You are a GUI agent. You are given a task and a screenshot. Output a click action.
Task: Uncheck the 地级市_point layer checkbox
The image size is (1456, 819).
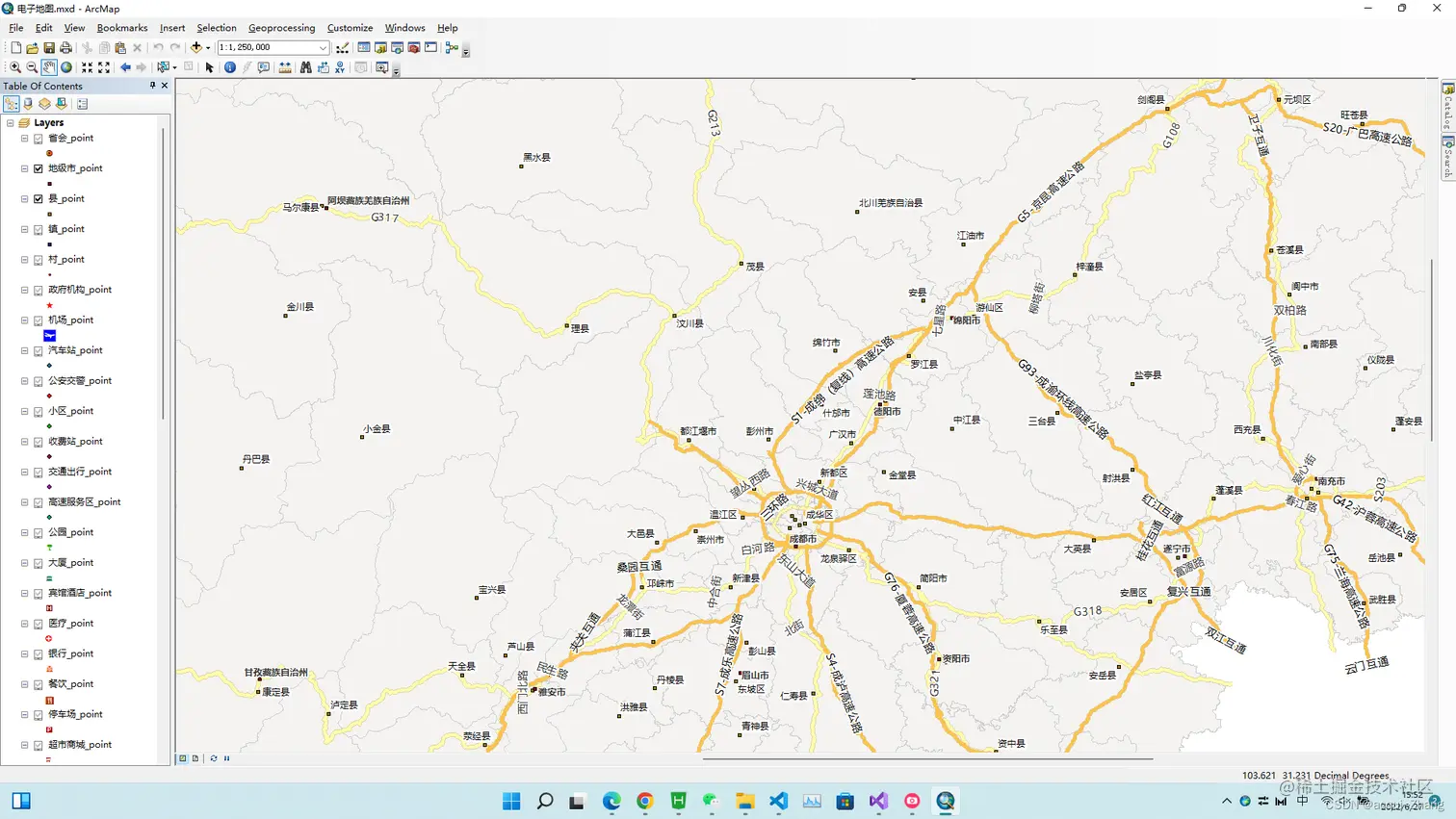click(39, 168)
